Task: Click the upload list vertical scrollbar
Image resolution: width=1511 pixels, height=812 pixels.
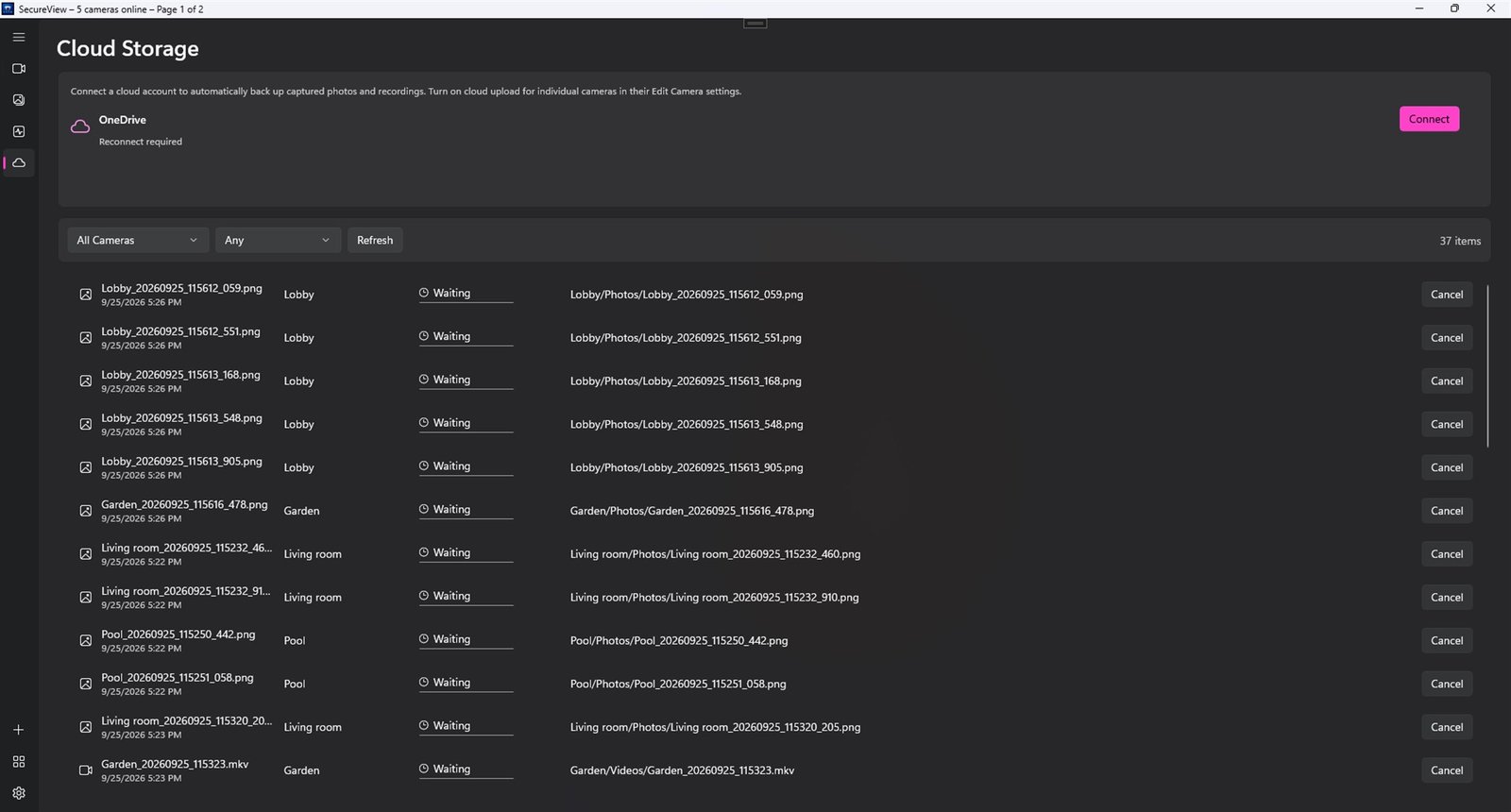Action: (1487, 366)
